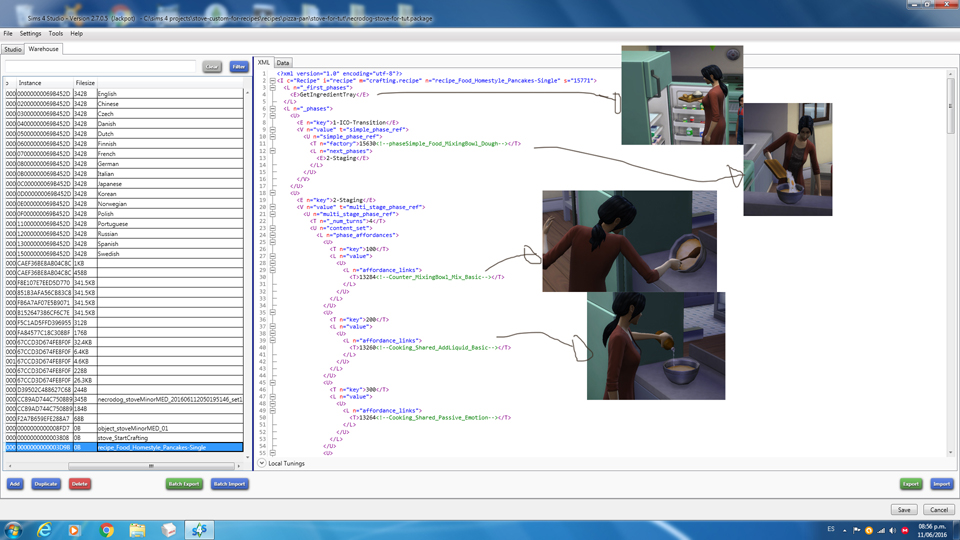Open the media player taskbar icon
This screenshot has width=960, height=540.
74,530
